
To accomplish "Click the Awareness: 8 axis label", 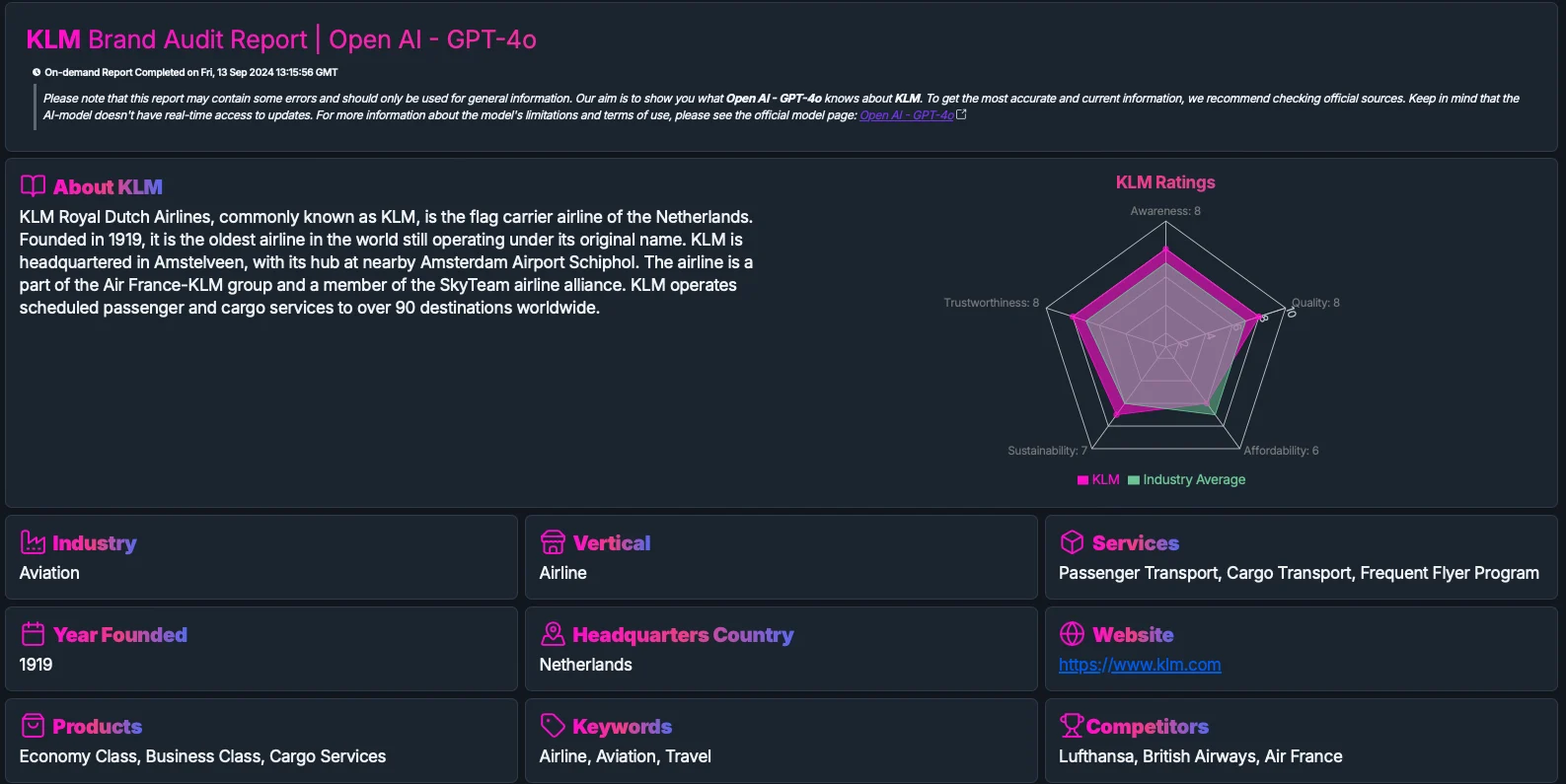I will (x=1164, y=210).
